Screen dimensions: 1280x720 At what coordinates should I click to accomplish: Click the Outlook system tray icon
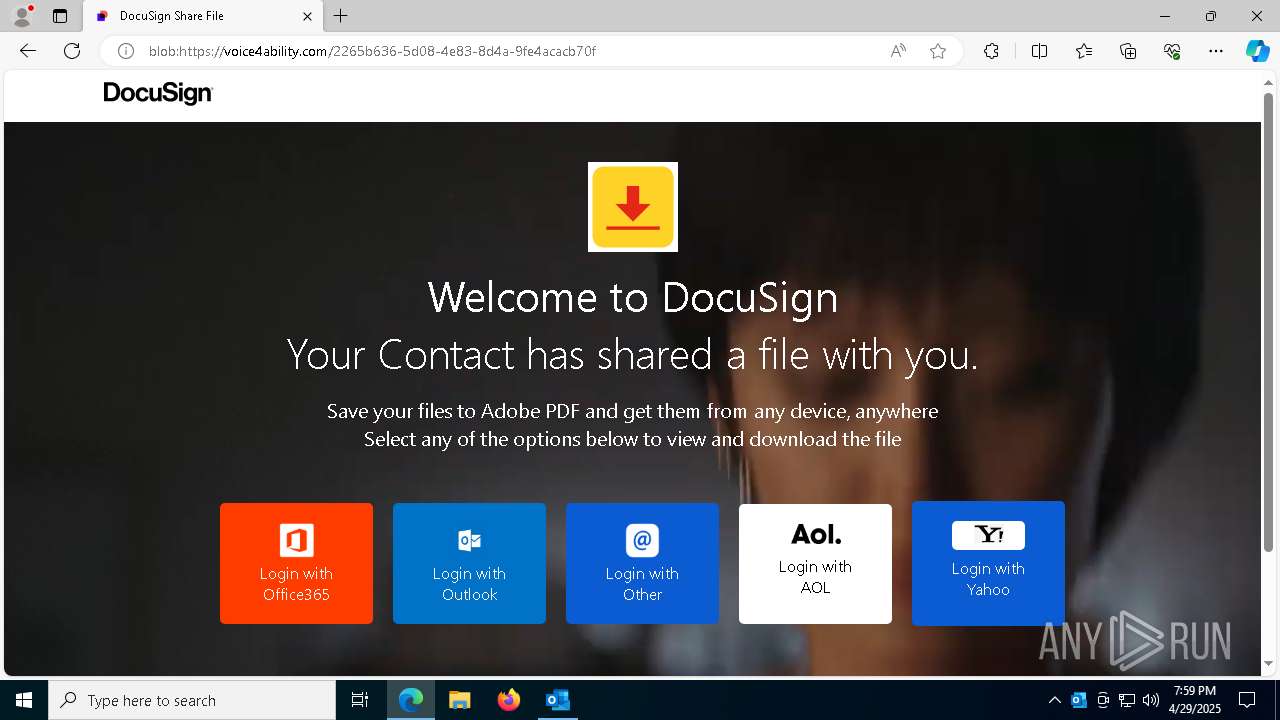pos(1079,700)
